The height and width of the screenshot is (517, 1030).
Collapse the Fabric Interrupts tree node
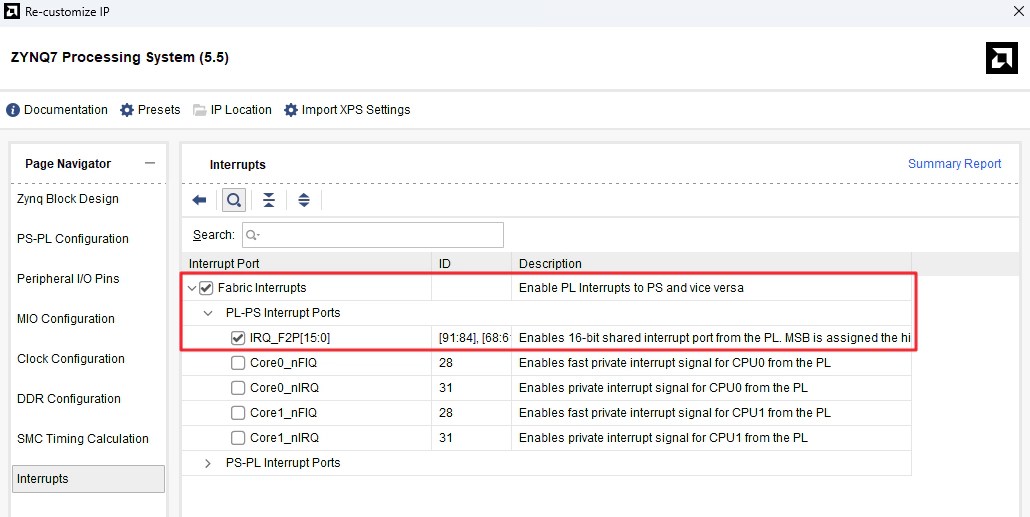(x=192, y=288)
